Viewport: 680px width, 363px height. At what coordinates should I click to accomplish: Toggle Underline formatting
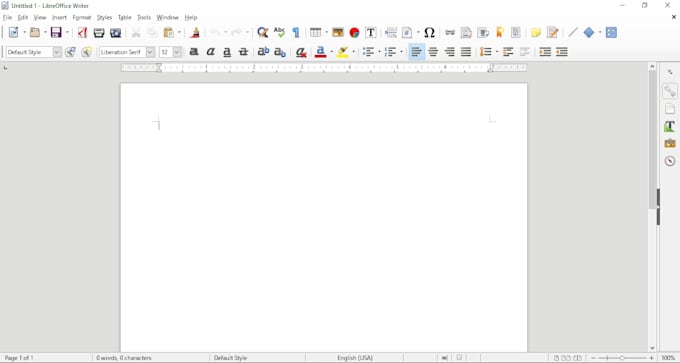[x=227, y=52]
